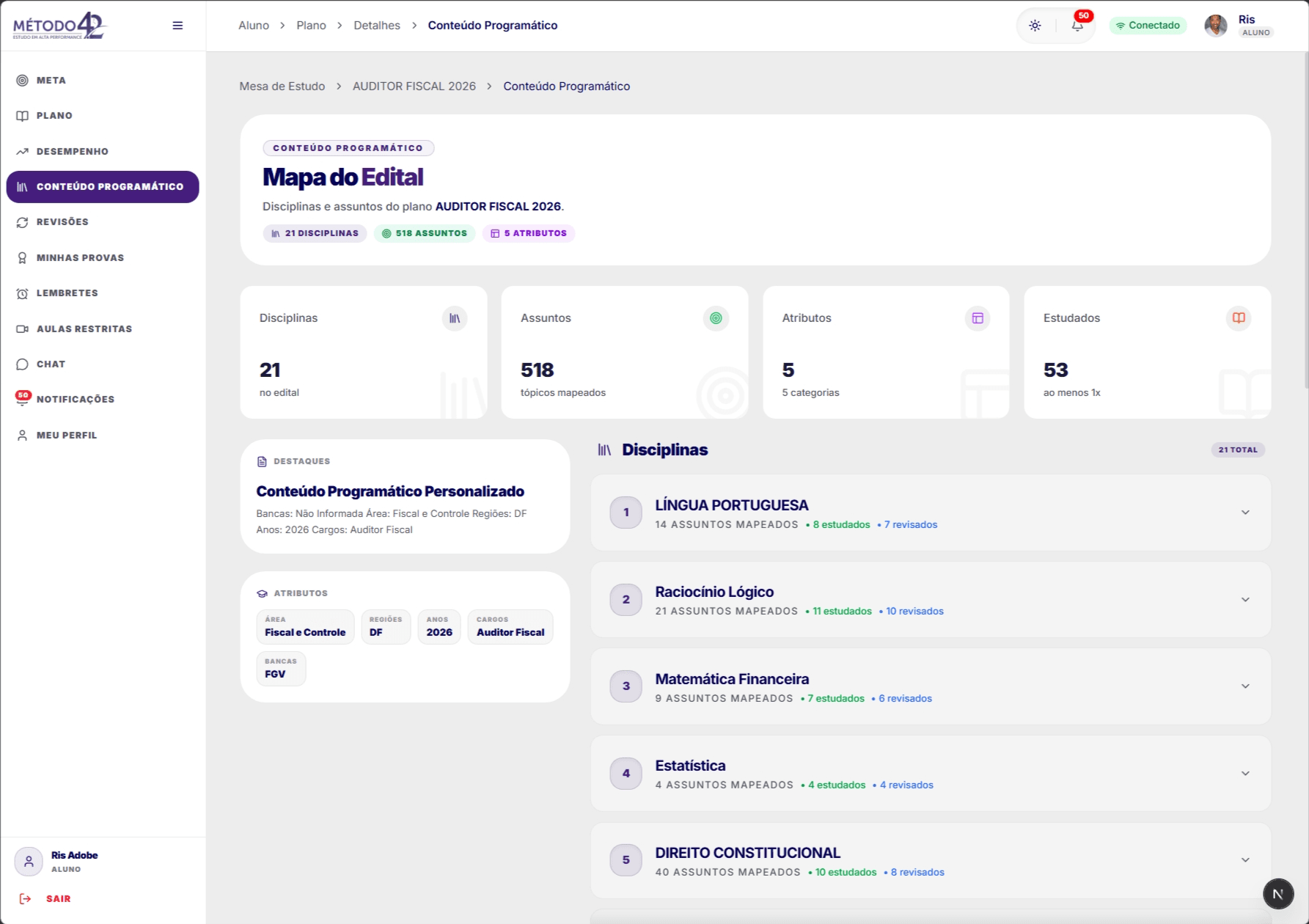Click the Lembretes alarm clock icon
Image resolution: width=1309 pixels, height=924 pixels.
point(22,293)
